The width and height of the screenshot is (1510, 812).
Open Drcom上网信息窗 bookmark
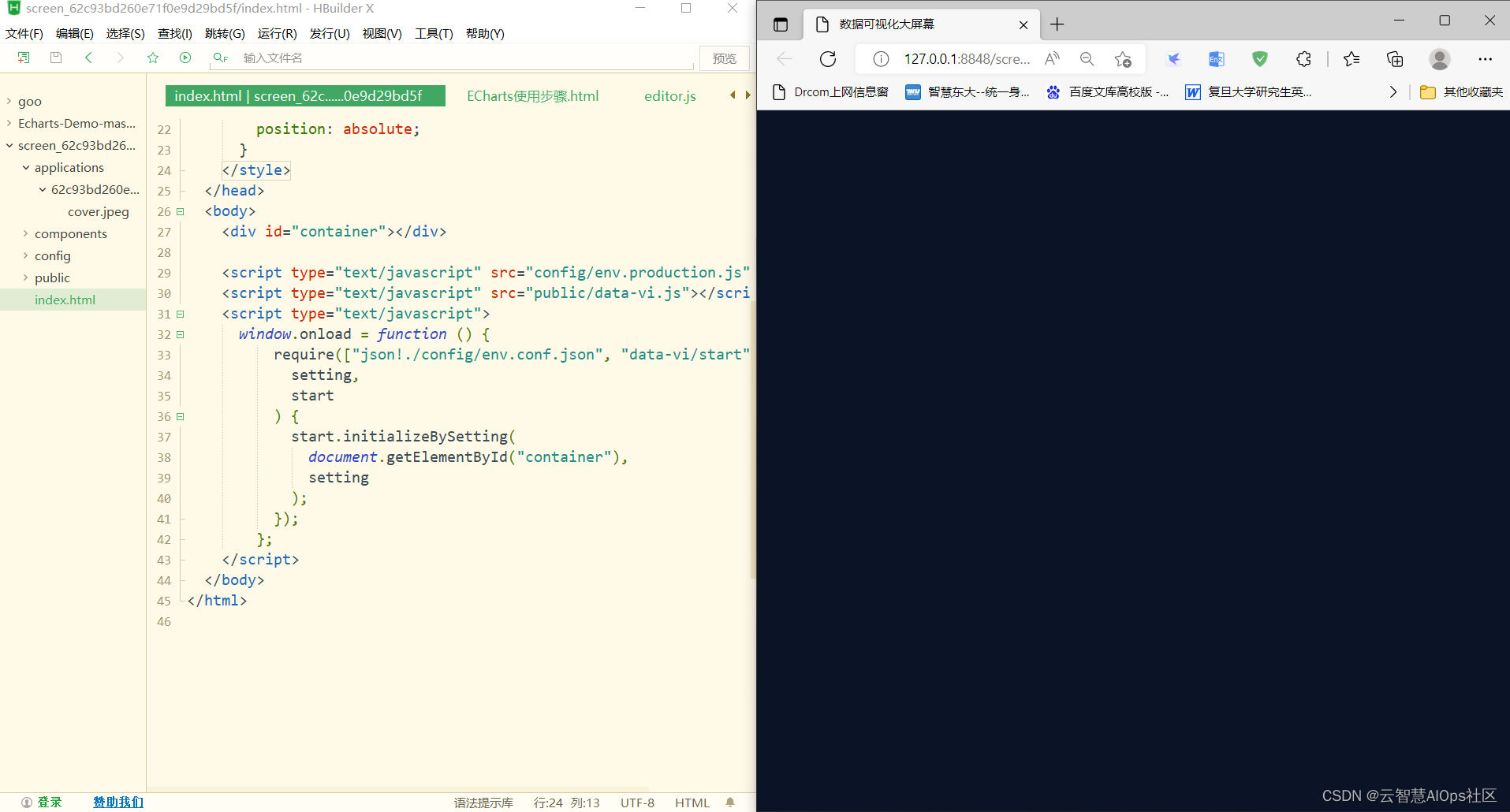tap(831, 92)
